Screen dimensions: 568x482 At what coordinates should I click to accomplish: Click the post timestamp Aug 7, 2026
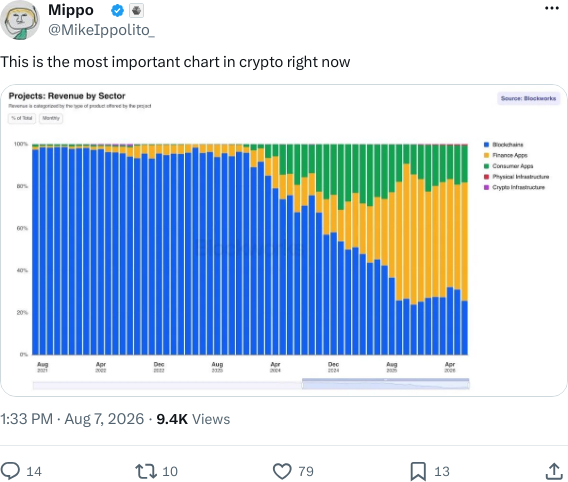104,419
